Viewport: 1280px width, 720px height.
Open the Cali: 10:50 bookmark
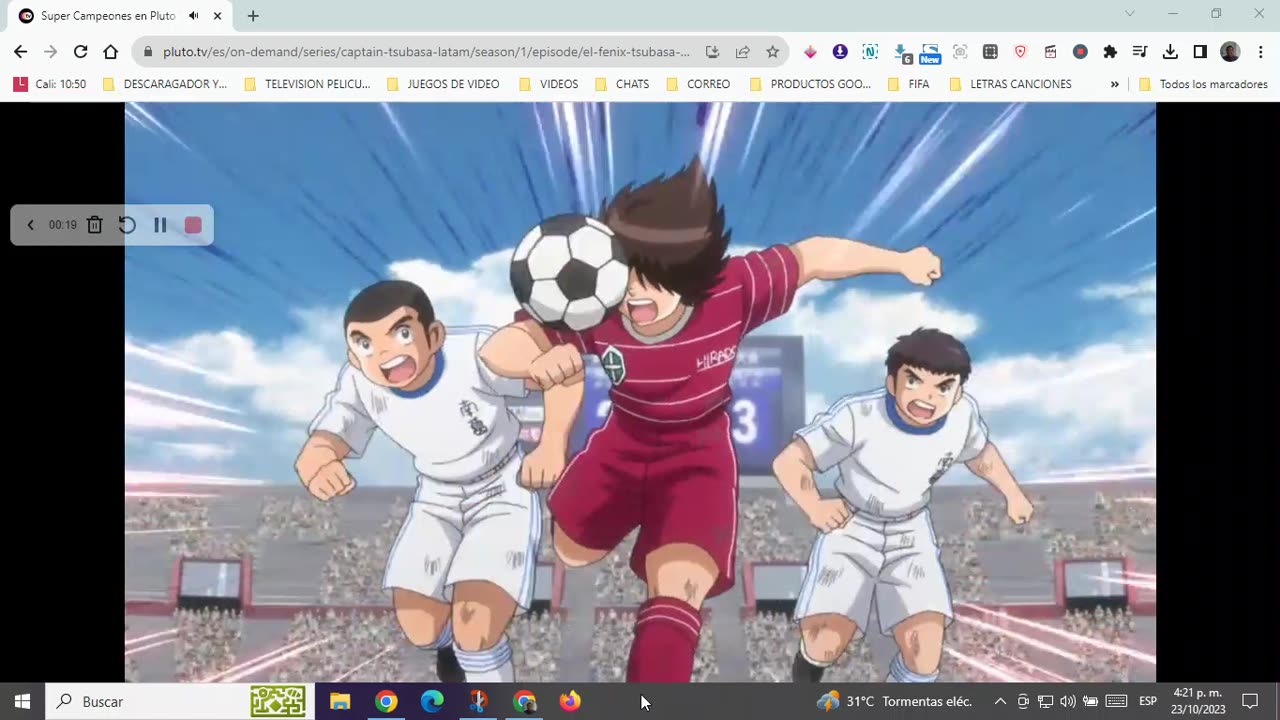tap(50, 84)
